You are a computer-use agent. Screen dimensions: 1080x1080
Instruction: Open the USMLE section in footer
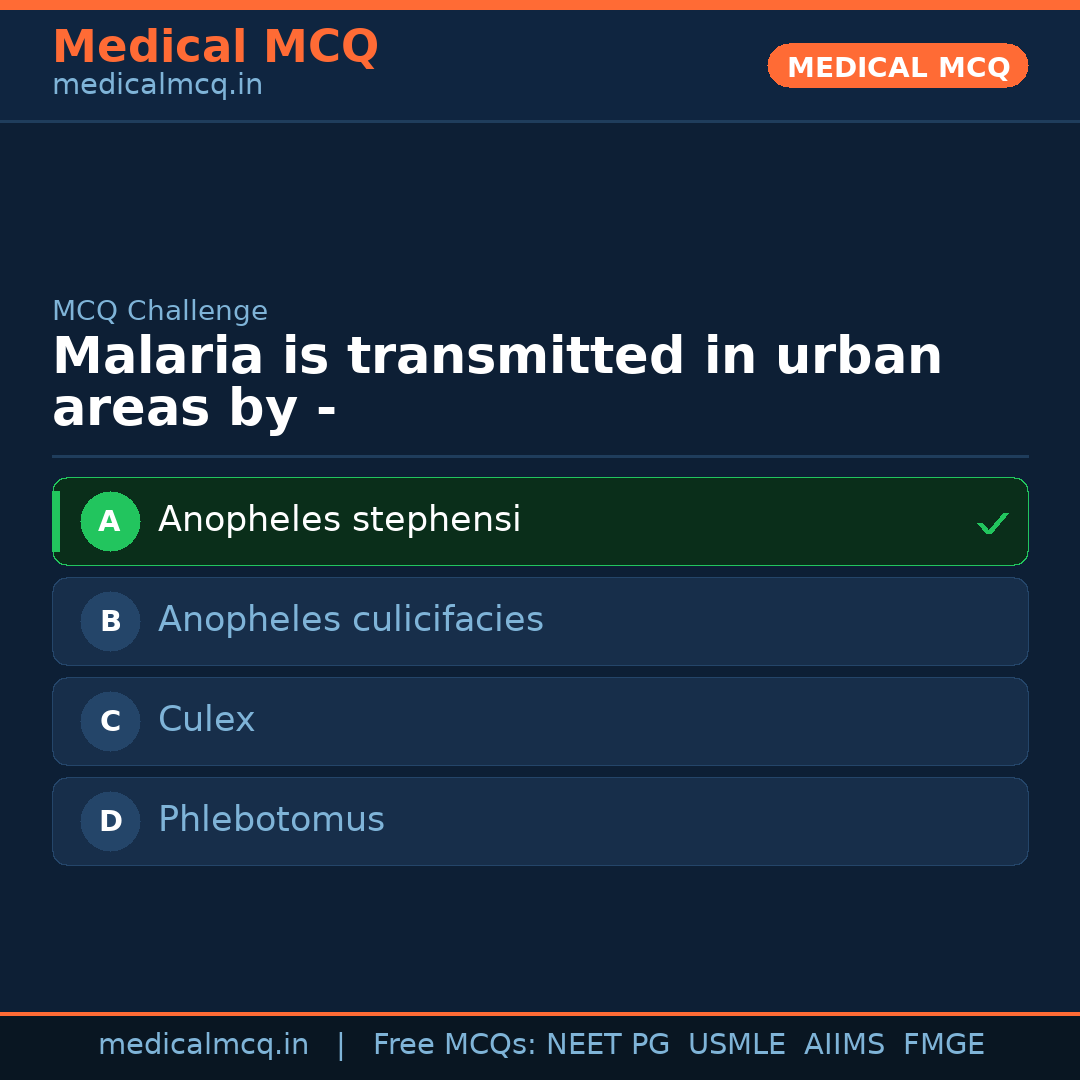click(737, 1044)
